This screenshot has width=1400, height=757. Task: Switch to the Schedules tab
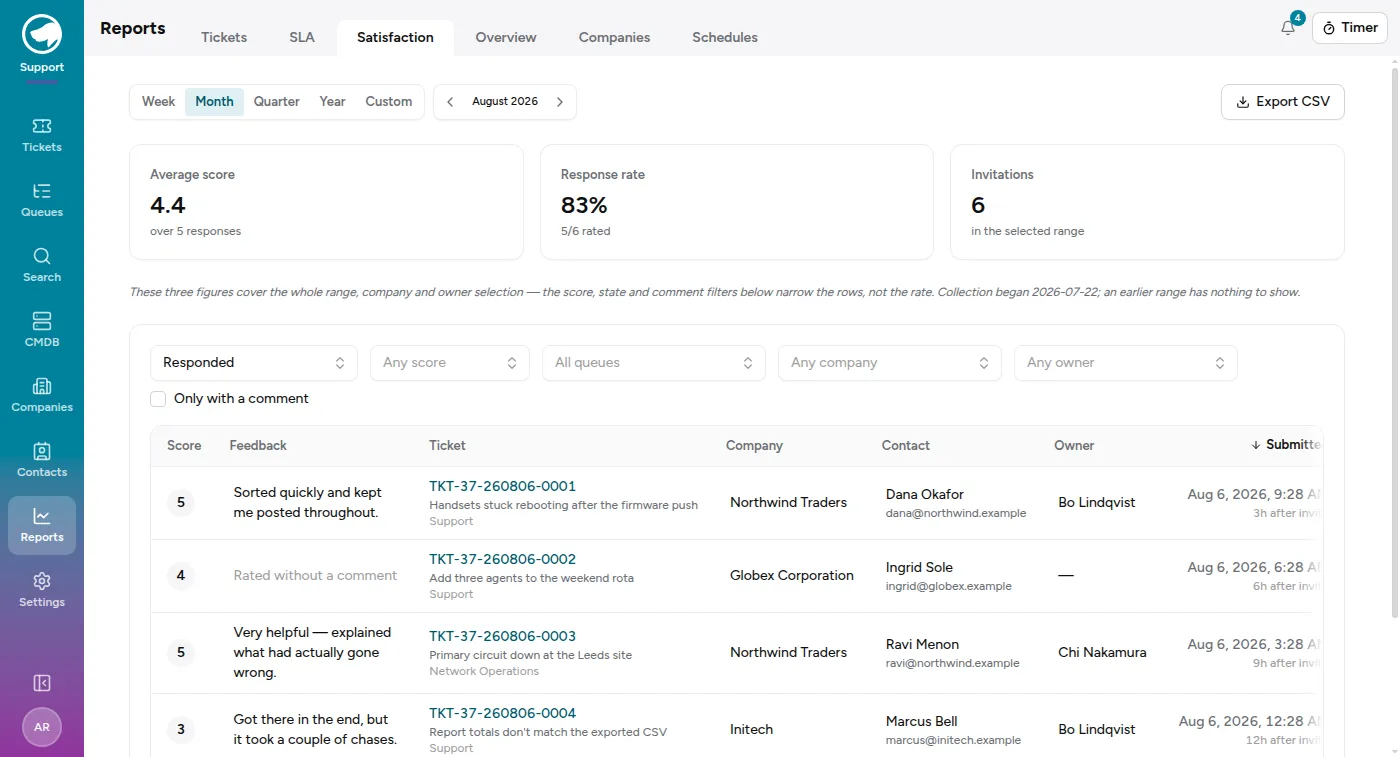tap(725, 38)
